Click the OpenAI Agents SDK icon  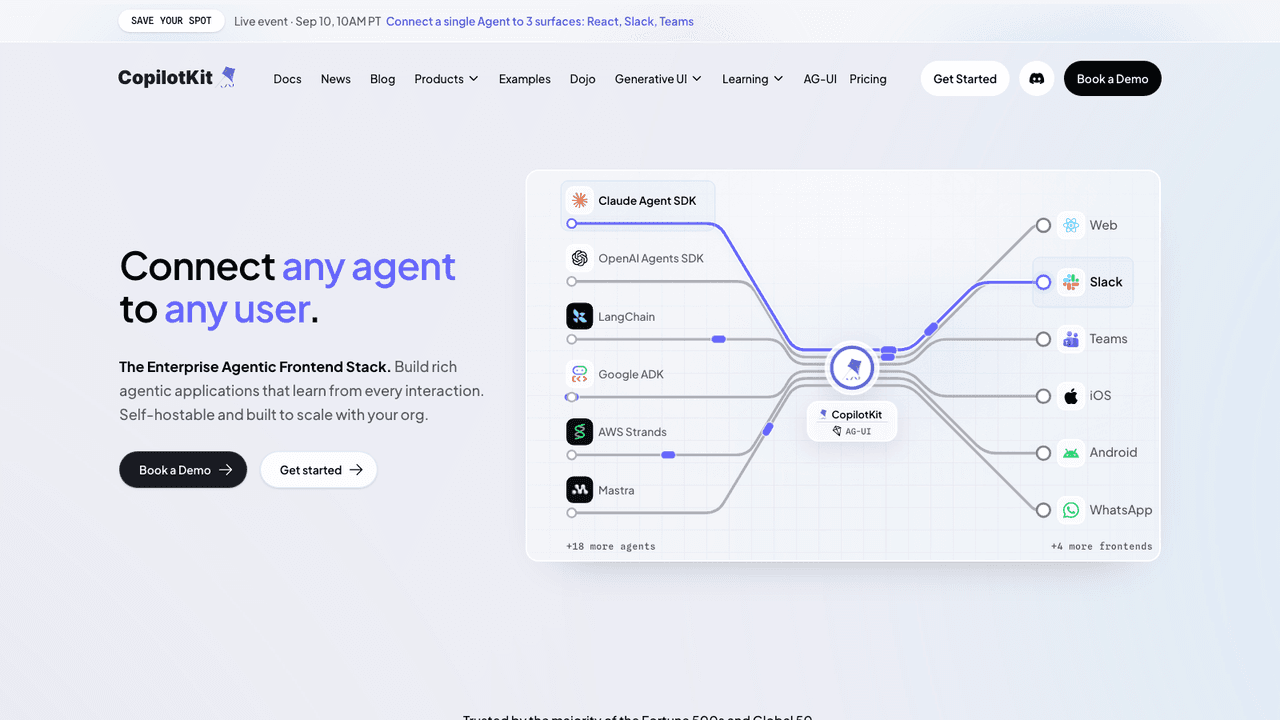(579, 258)
